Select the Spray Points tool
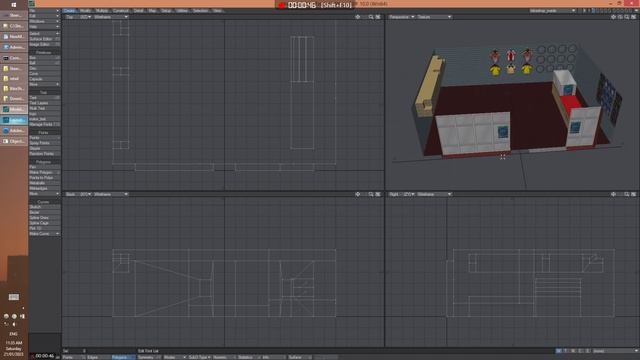640x360 pixels. [44, 143]
